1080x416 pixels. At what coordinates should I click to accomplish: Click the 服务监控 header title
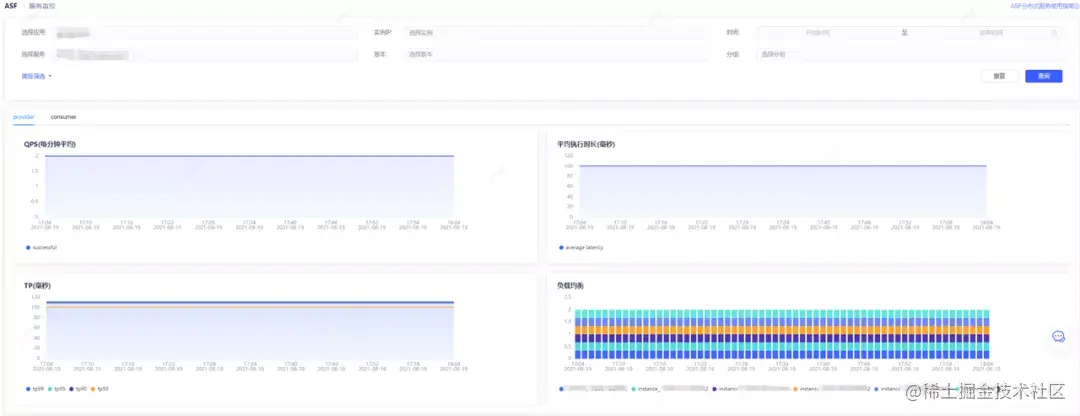tap(43, 6)
